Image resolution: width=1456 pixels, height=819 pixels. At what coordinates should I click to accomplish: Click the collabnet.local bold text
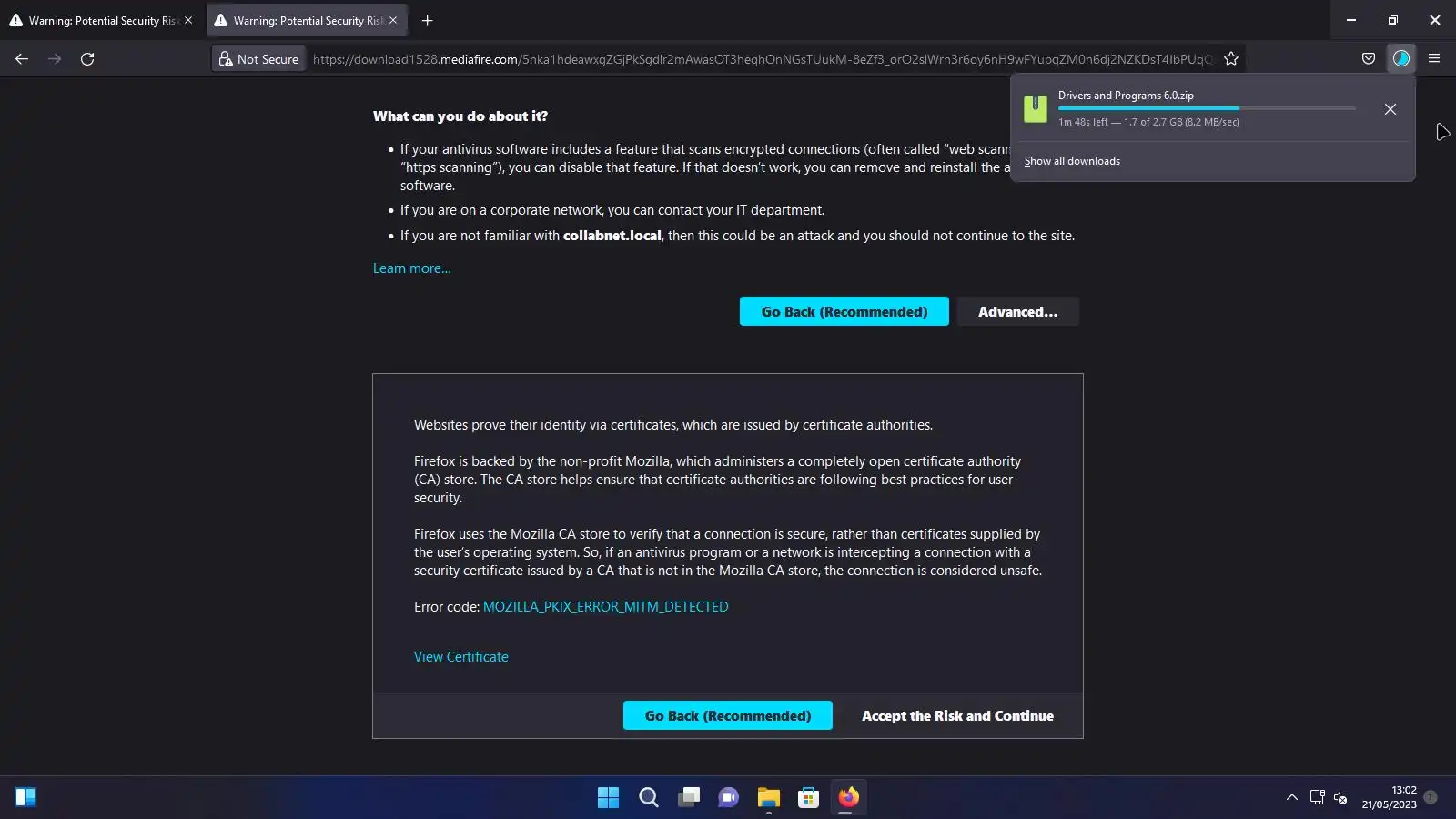[612, 236]
